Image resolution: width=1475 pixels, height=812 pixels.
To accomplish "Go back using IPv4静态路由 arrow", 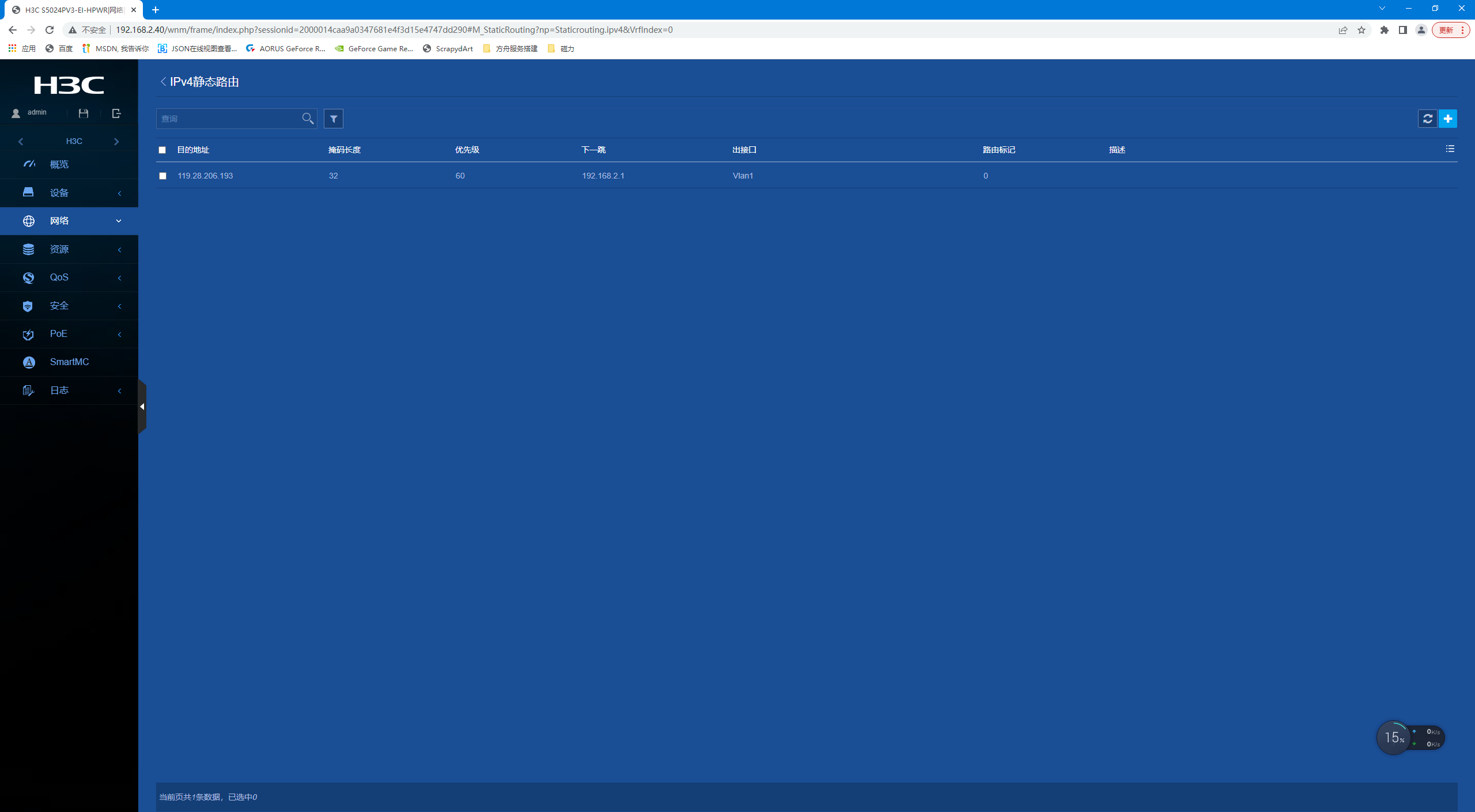I will click(163, 82).
